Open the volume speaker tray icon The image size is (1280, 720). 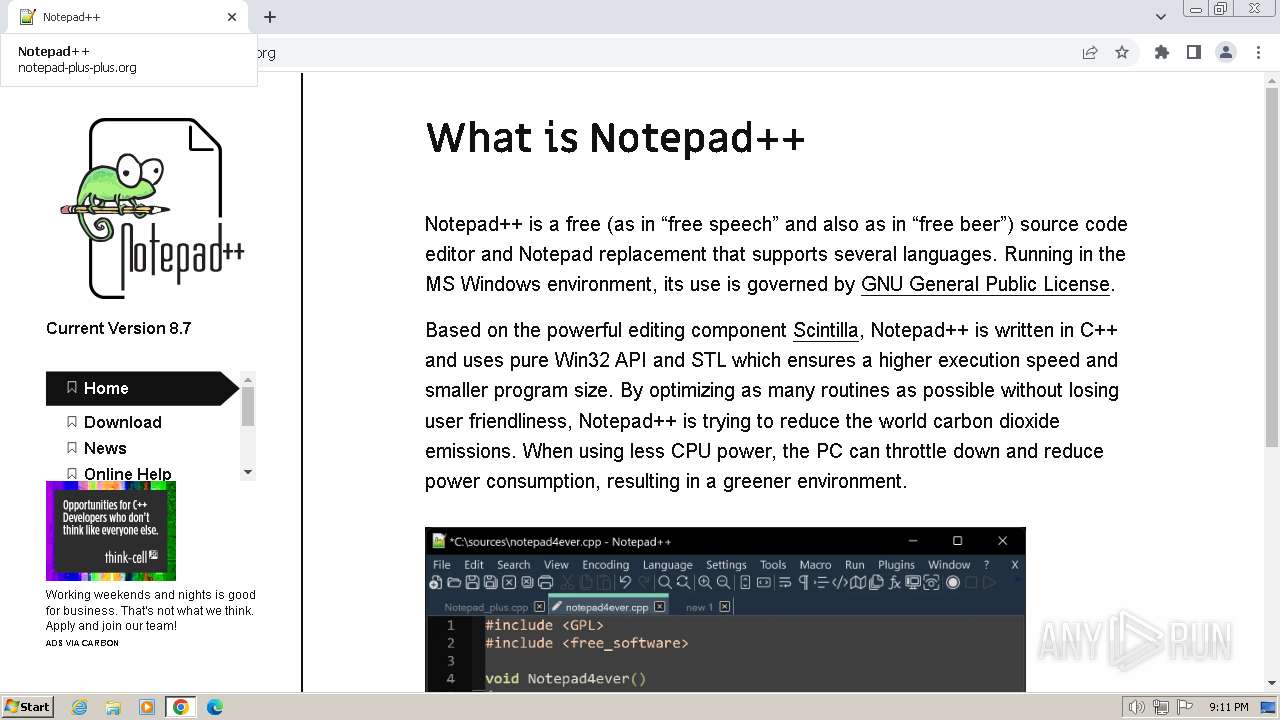(x=1136, y=707)
